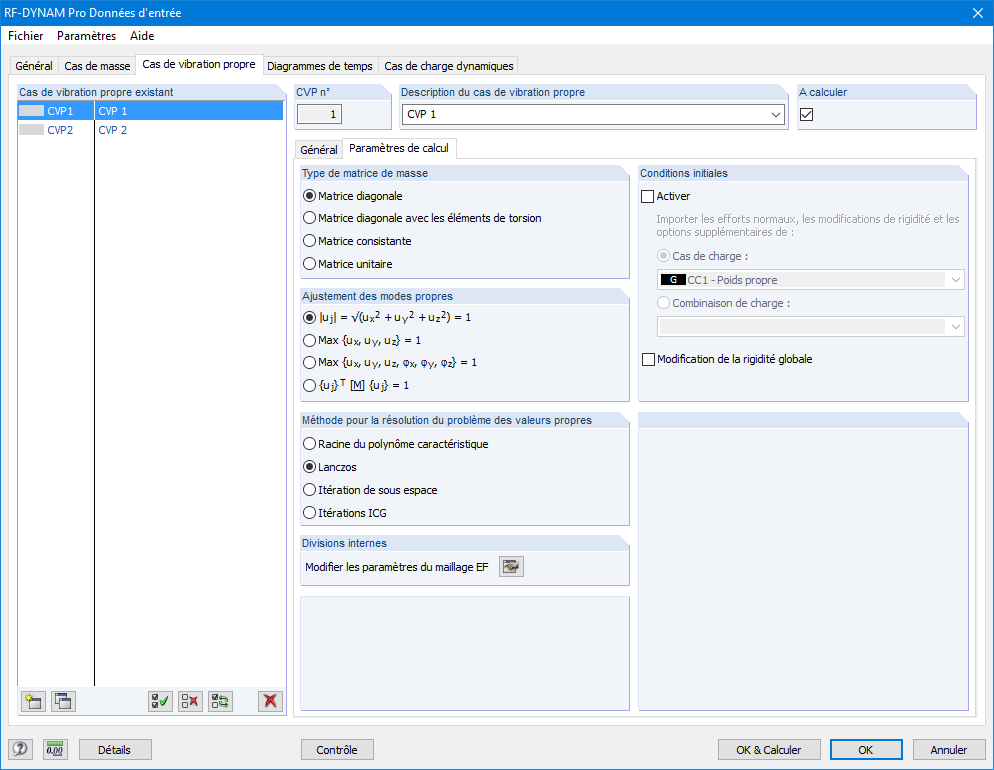
Task: Open units and decimals 0.00 icon
Action: point(55,750)
